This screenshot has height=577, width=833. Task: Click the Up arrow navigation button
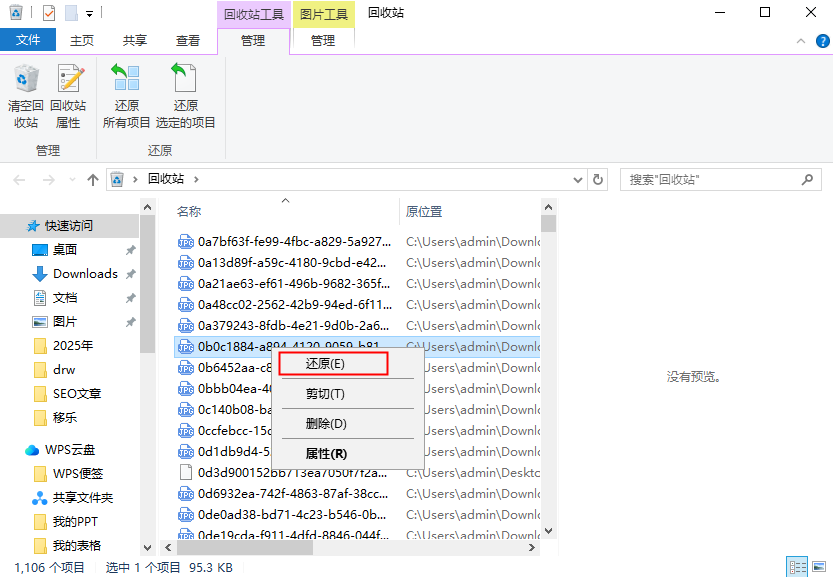point(93,179)
